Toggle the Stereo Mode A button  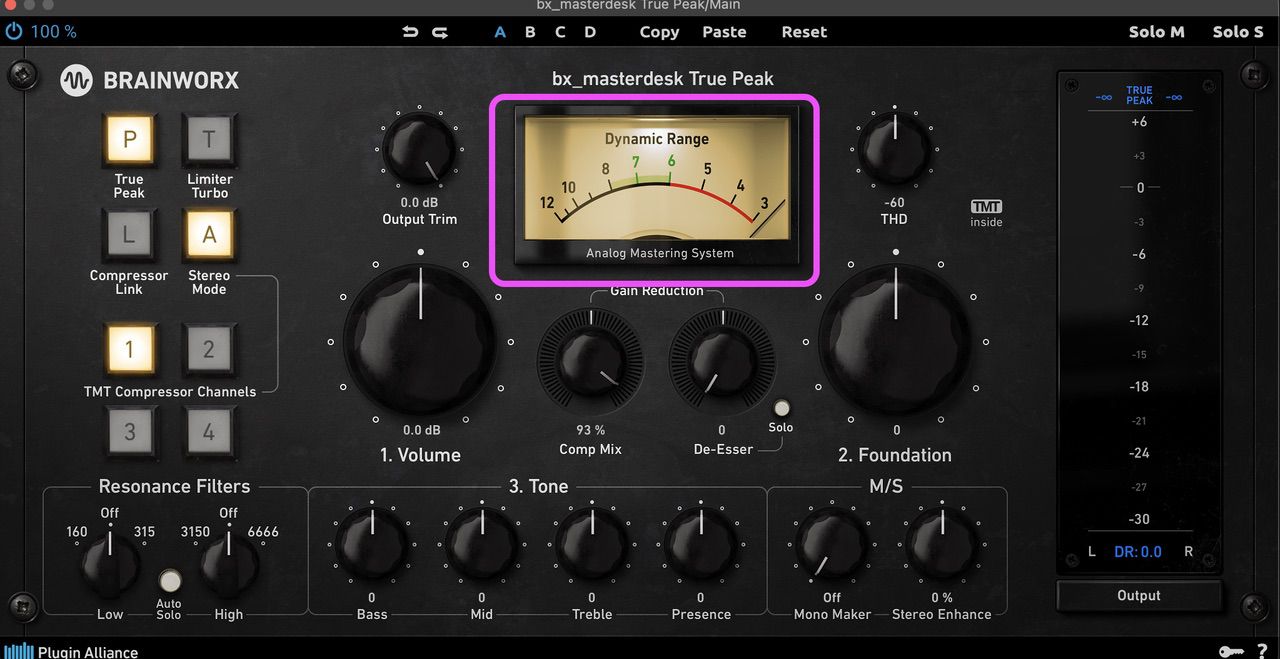[209, 235]
